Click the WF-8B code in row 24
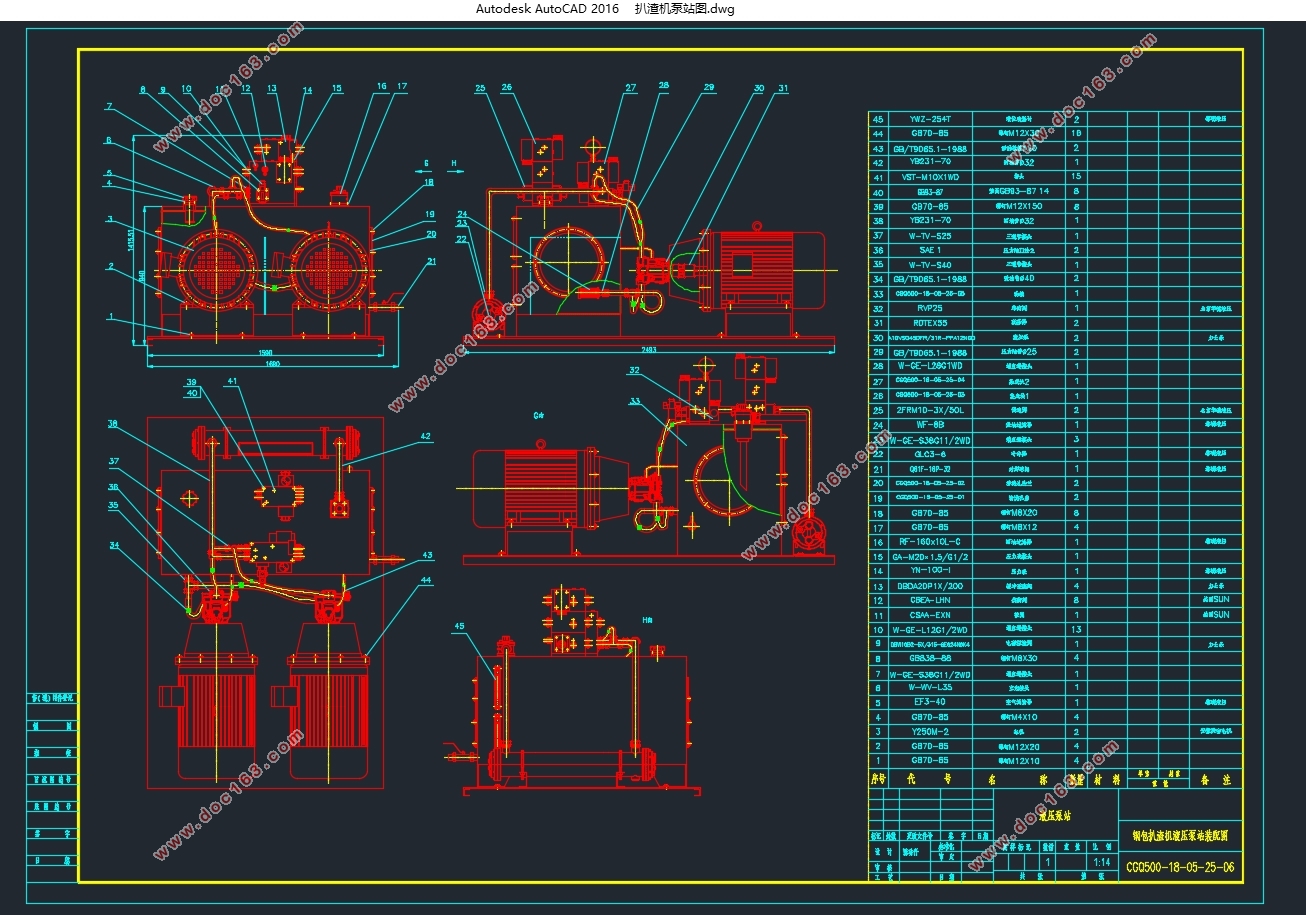This screenshot has height=915, width=1306. tap(932, 425)
